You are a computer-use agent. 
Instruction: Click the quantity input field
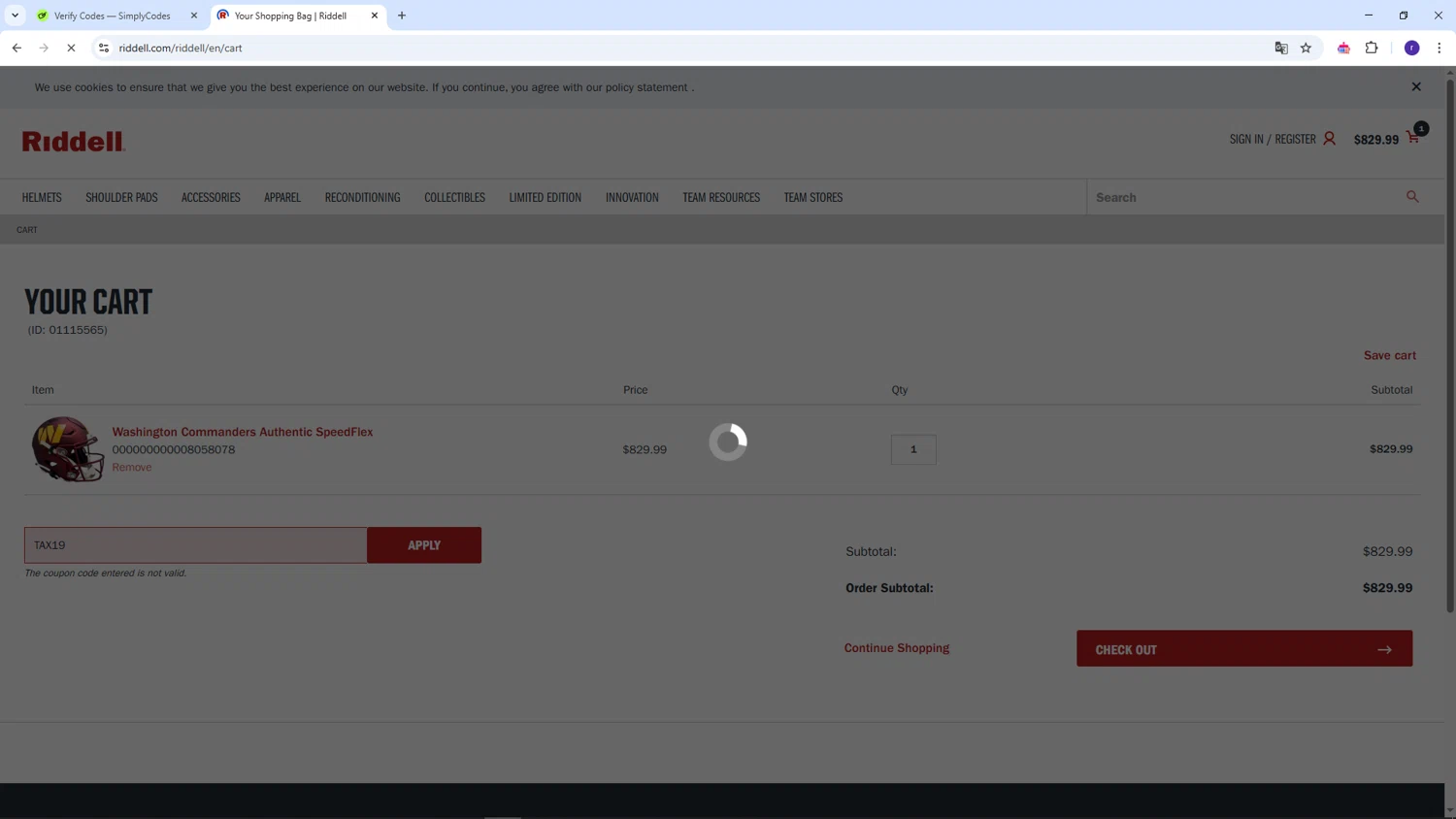(x=913, y=449)
